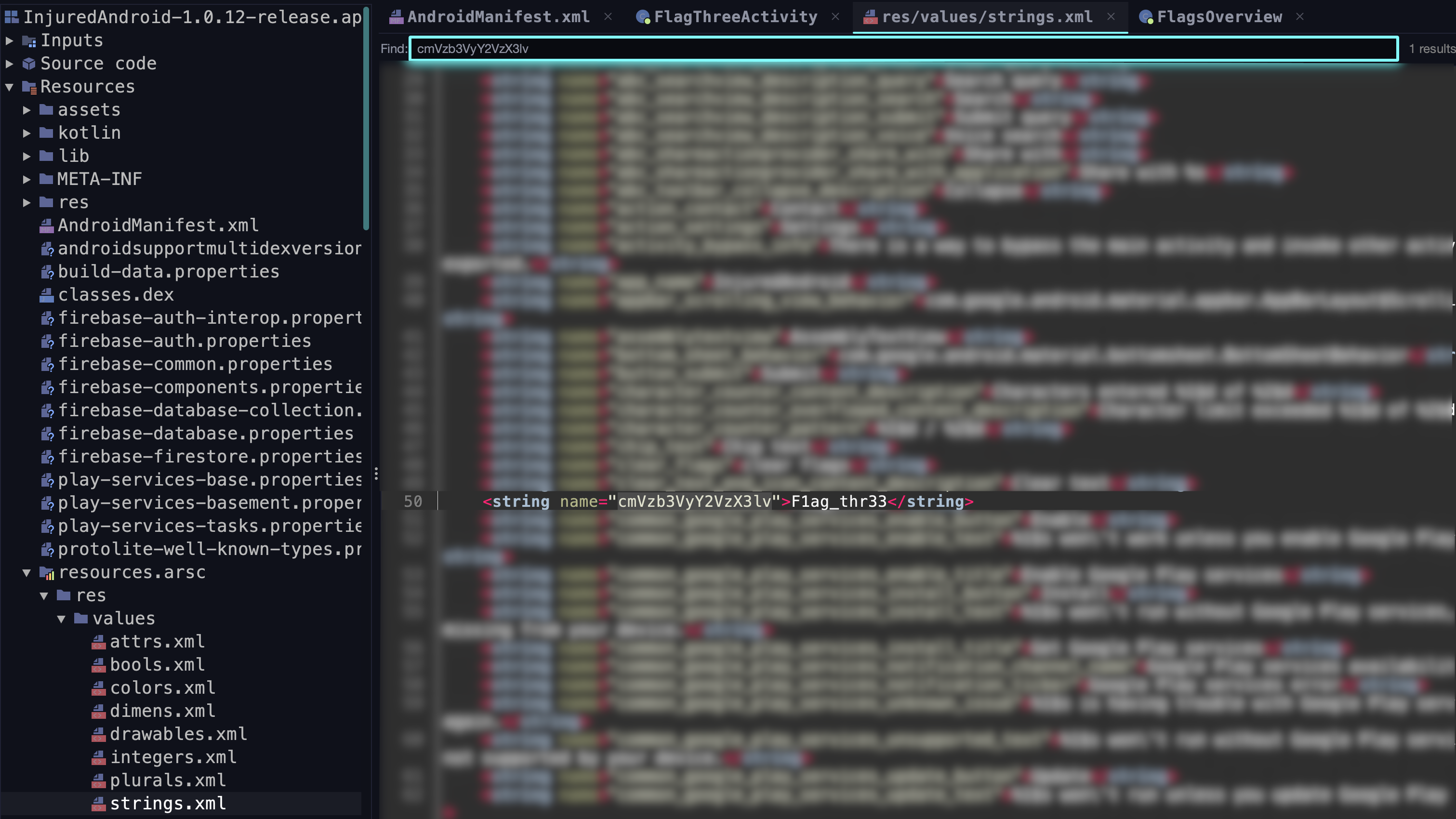Screen dimensions: 1456x819
Task: Switch to the FlagThreeActivity tab
Action: tap(728, 17)
